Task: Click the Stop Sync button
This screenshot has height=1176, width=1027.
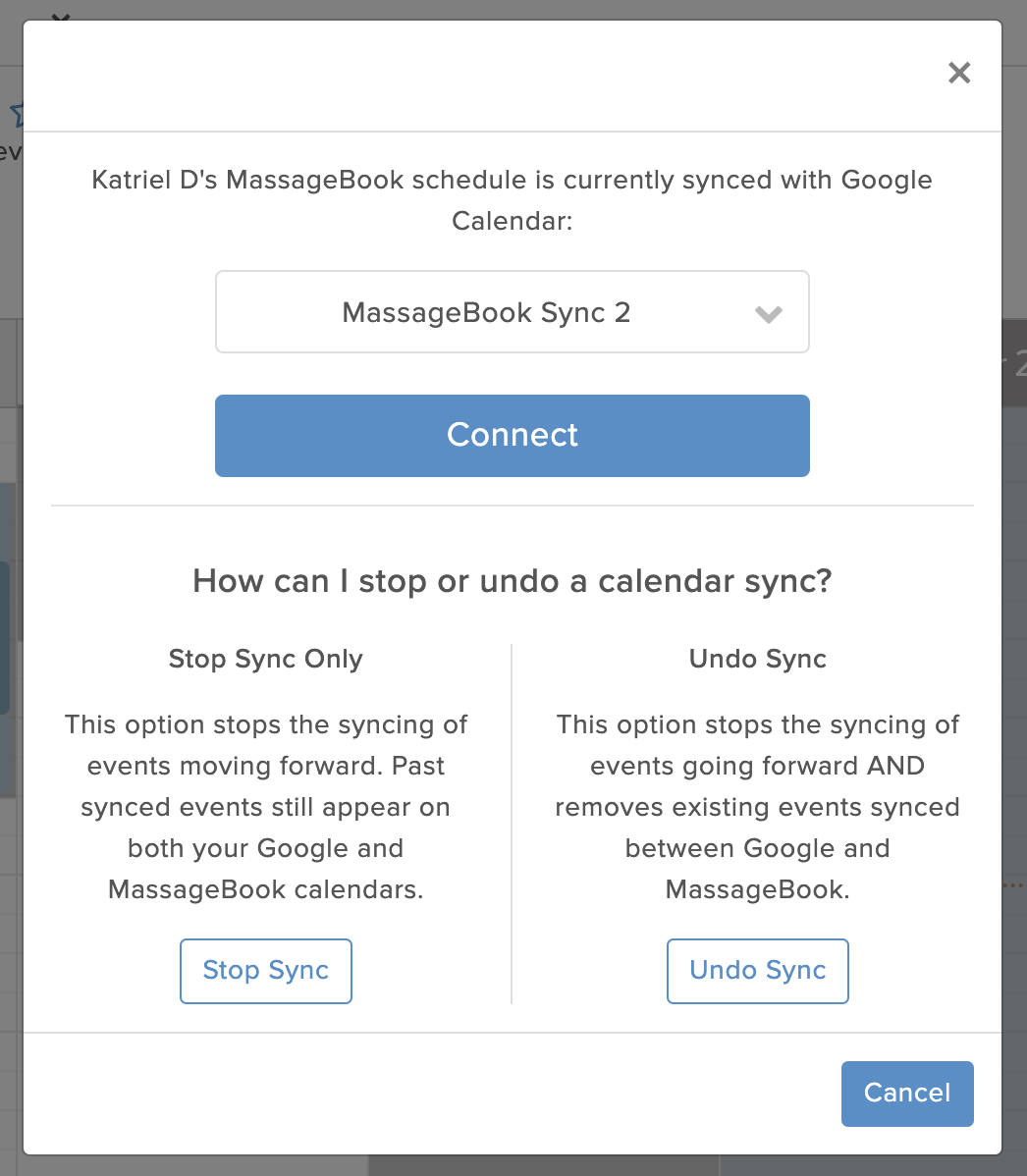Action: pos(265,971)
